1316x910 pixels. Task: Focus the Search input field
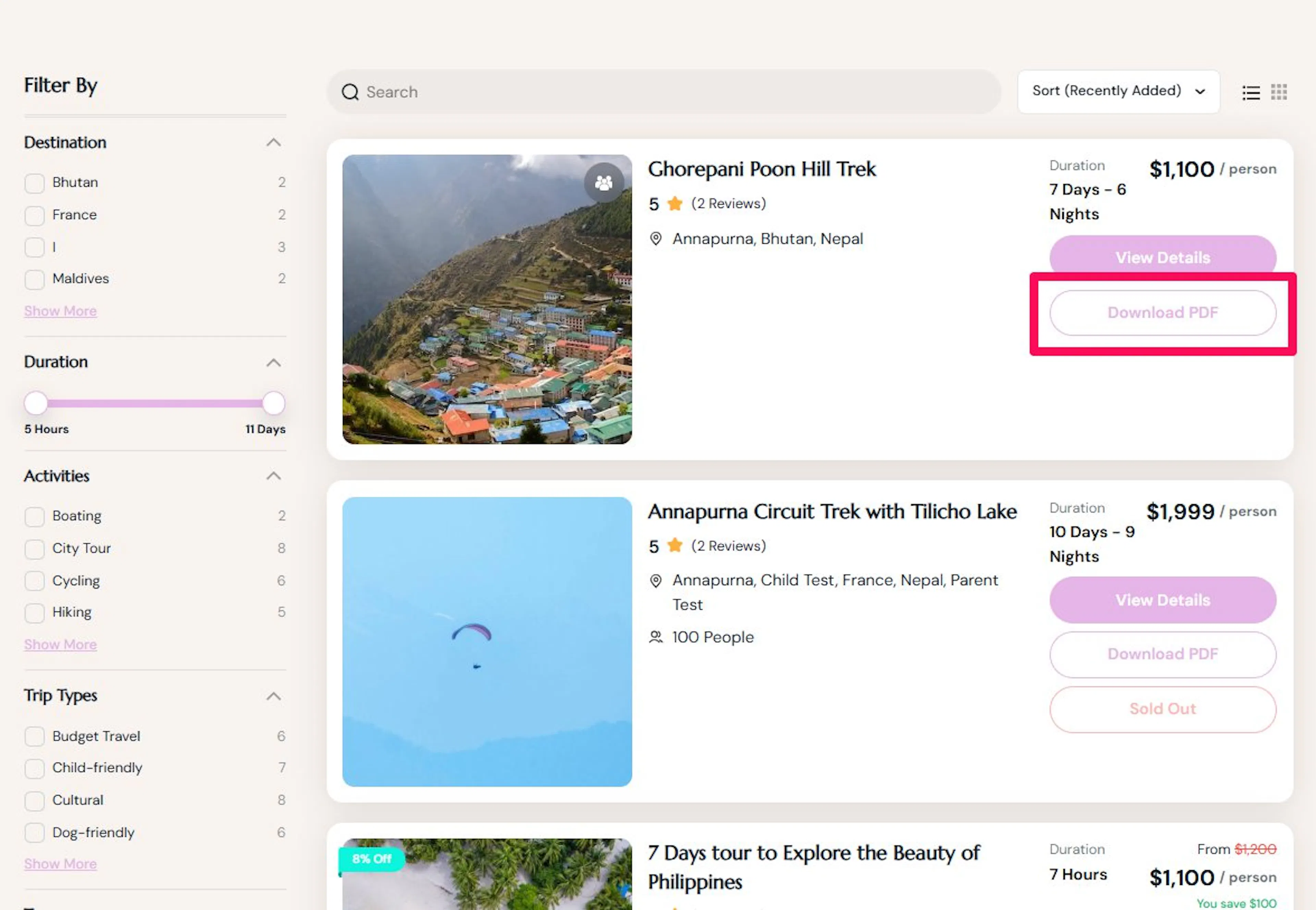(663, 92)
